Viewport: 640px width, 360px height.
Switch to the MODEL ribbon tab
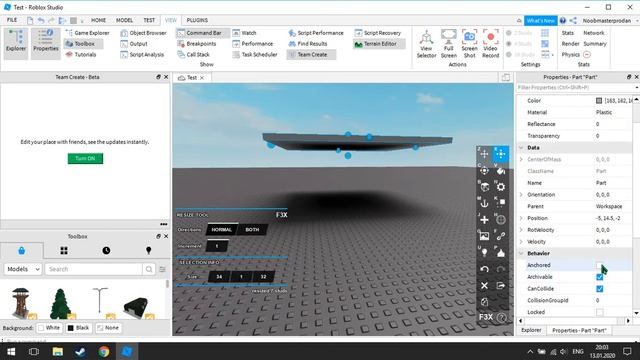pyautogui.click(x=124, y=20)
